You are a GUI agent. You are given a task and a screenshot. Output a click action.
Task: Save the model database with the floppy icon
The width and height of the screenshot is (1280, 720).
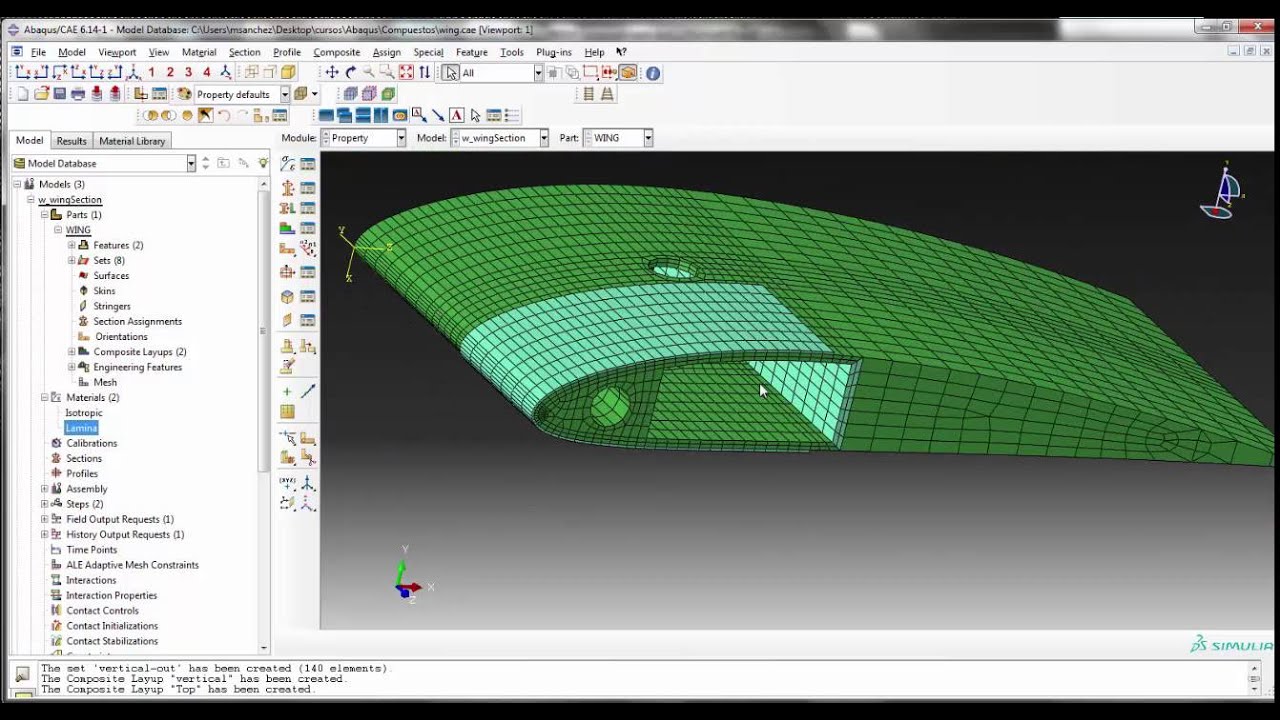[59, 94]
